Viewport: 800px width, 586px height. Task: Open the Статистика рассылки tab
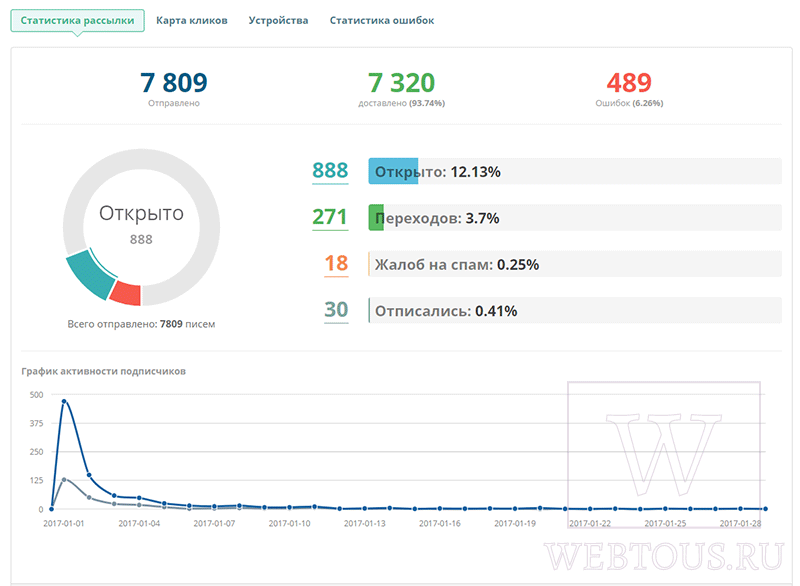(78, 21)
